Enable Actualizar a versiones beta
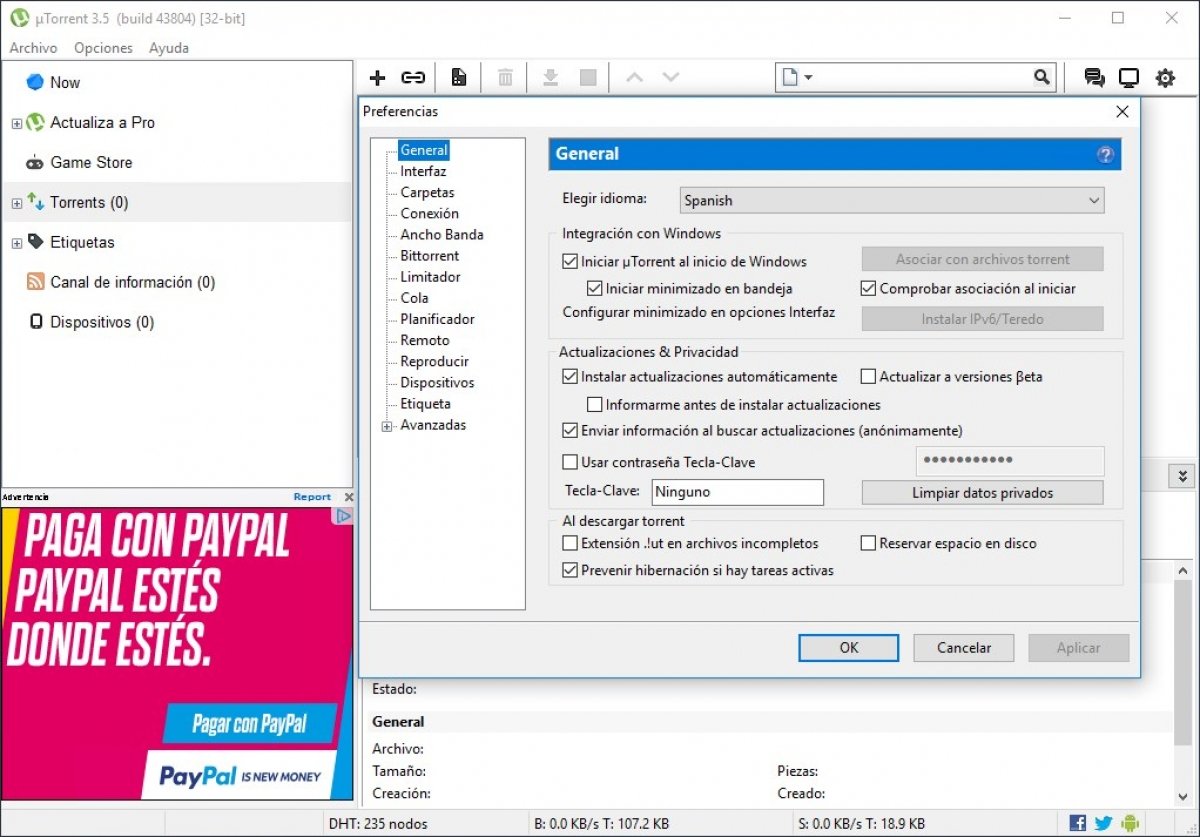 coord(868,377)
